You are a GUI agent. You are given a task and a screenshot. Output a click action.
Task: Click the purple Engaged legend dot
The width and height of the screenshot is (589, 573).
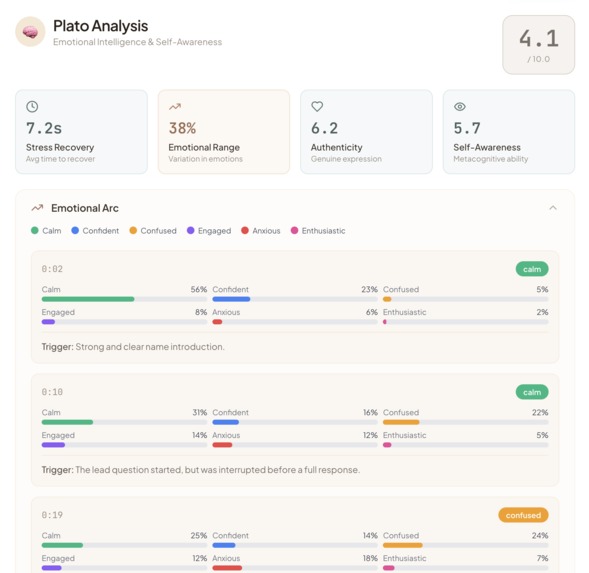190,230
